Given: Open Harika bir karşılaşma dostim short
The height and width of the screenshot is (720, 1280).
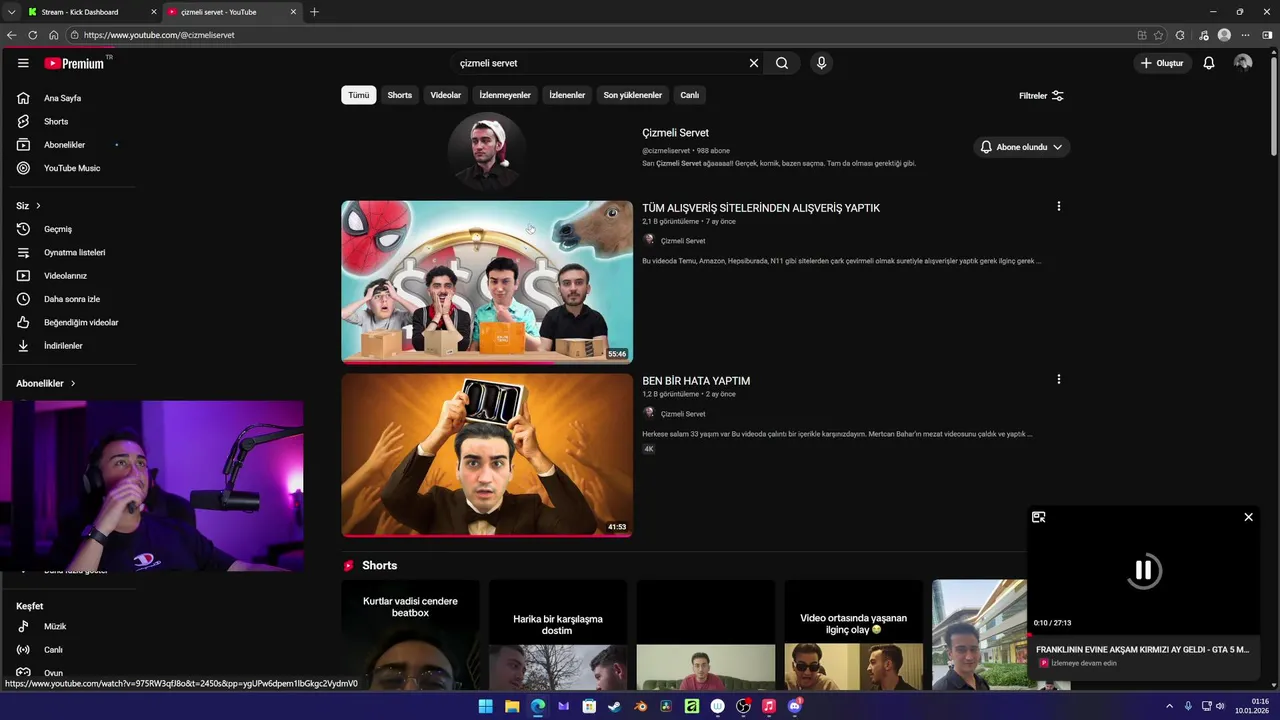Looking at the screenshot, I should (x=558, y=635).
